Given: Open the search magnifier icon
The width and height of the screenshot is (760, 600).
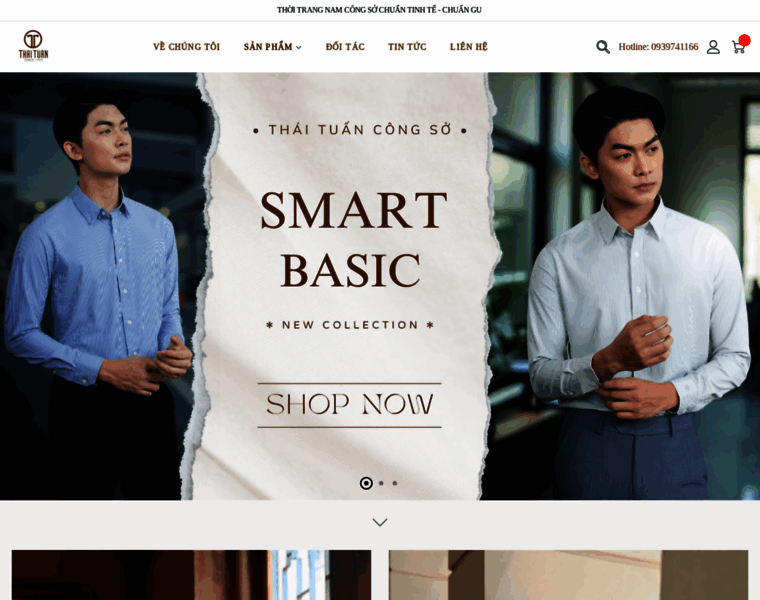Looking at the screenshot, I should [602, 47].
